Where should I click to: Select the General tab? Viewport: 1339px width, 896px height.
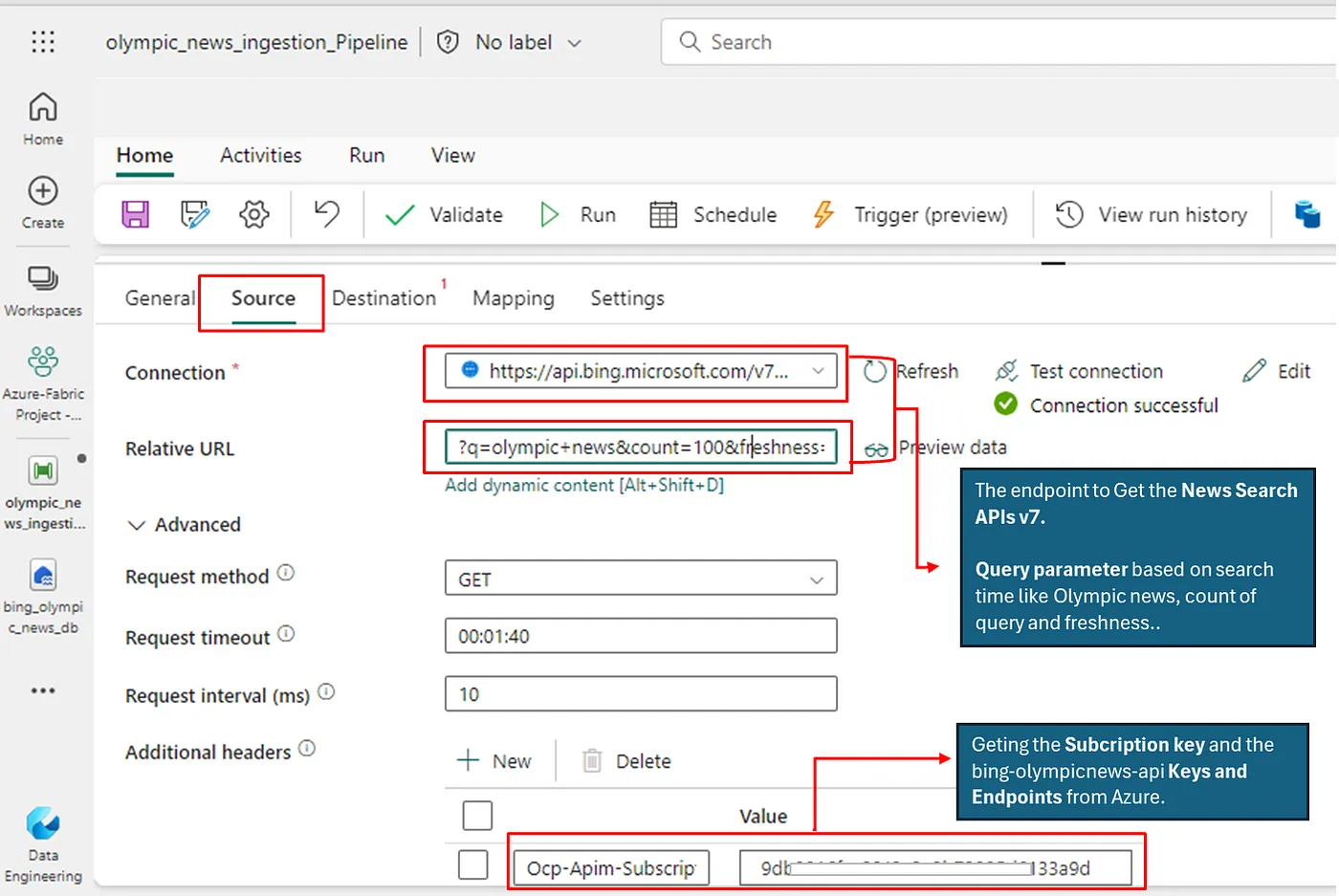tap(160, 298)
